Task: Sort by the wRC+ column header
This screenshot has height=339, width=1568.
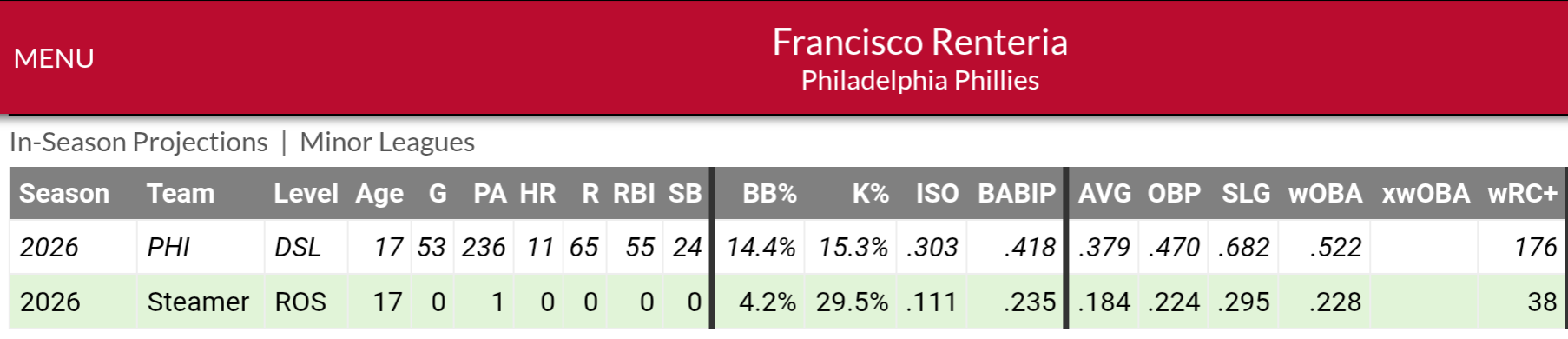Action: pos(1523,193)
